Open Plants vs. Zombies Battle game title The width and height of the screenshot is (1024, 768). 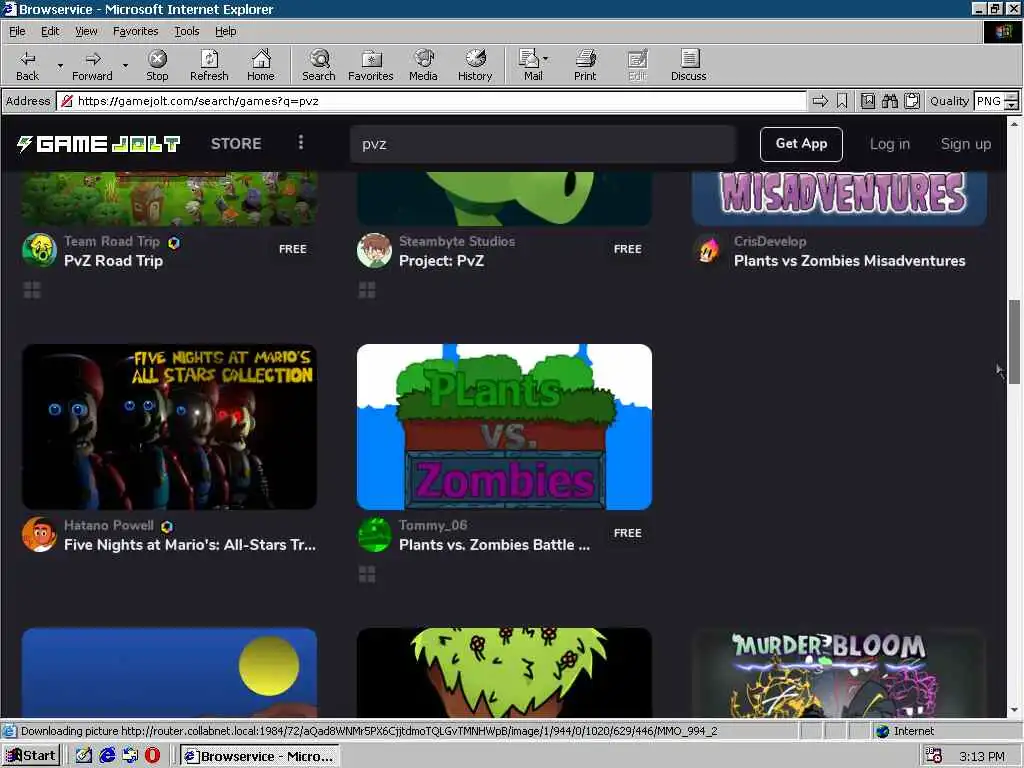[x=494, y=545]
